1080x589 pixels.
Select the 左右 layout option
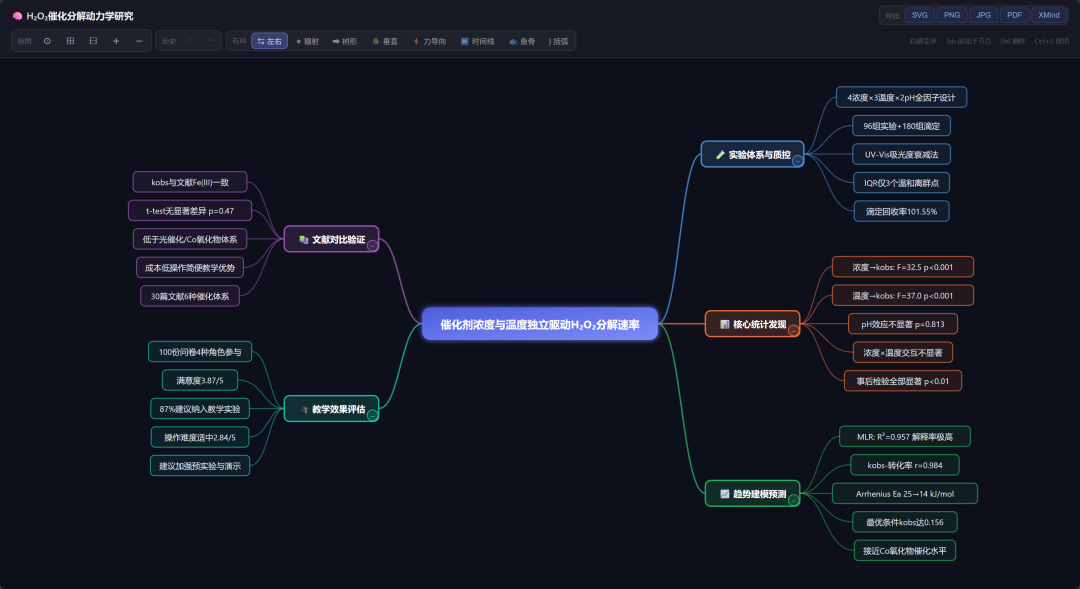point(269,41)
